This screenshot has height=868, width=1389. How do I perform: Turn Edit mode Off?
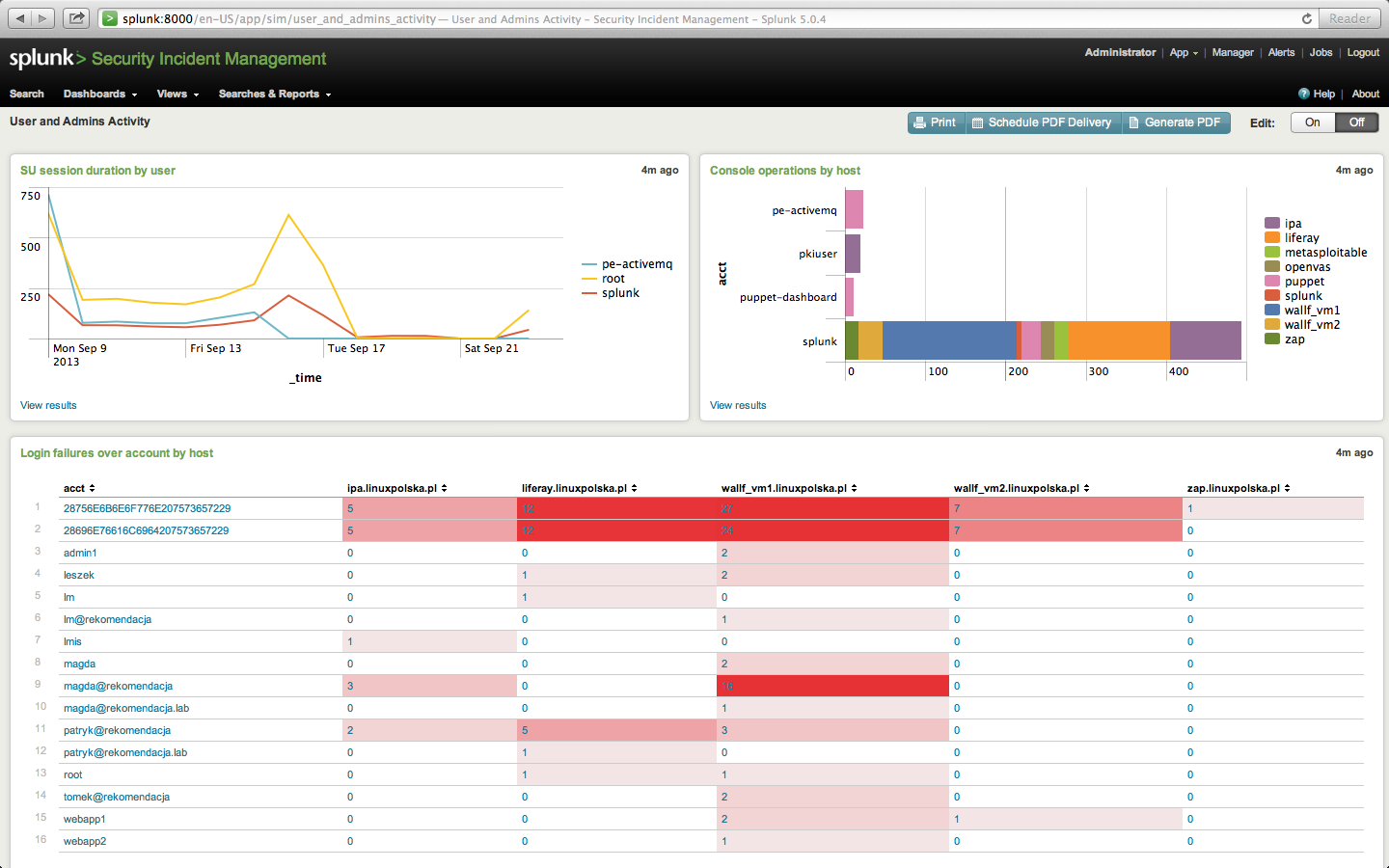(x=1356, y=122)
